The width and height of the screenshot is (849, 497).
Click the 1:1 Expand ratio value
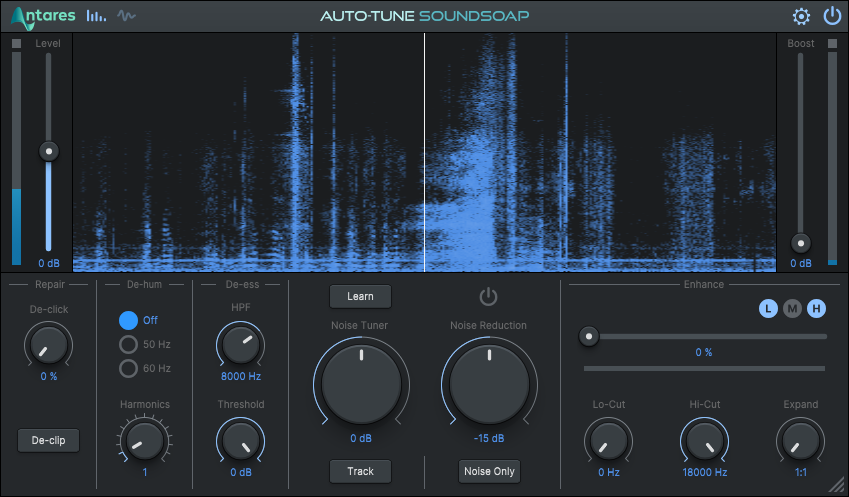[800, 473]
